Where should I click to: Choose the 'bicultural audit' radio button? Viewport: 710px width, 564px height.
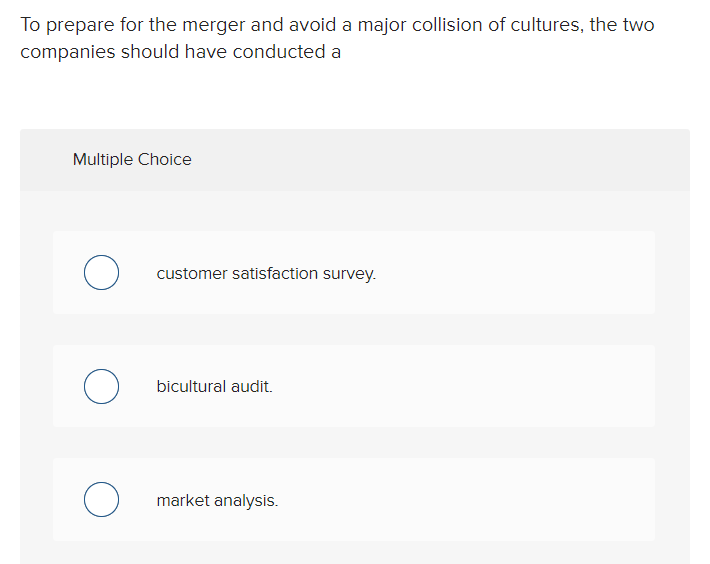click(101, 386)
